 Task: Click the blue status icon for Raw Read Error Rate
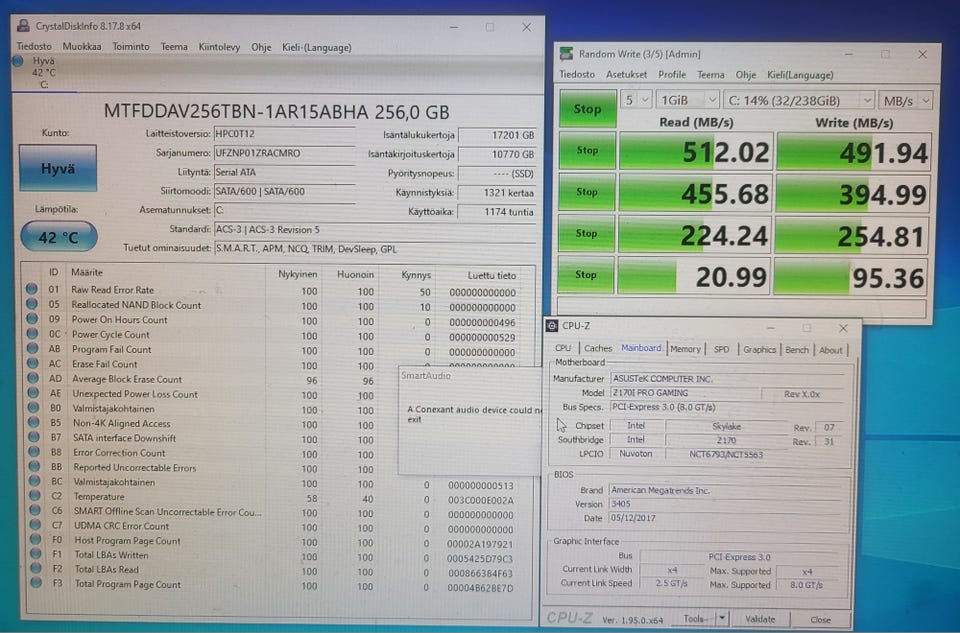coord(33,290)
